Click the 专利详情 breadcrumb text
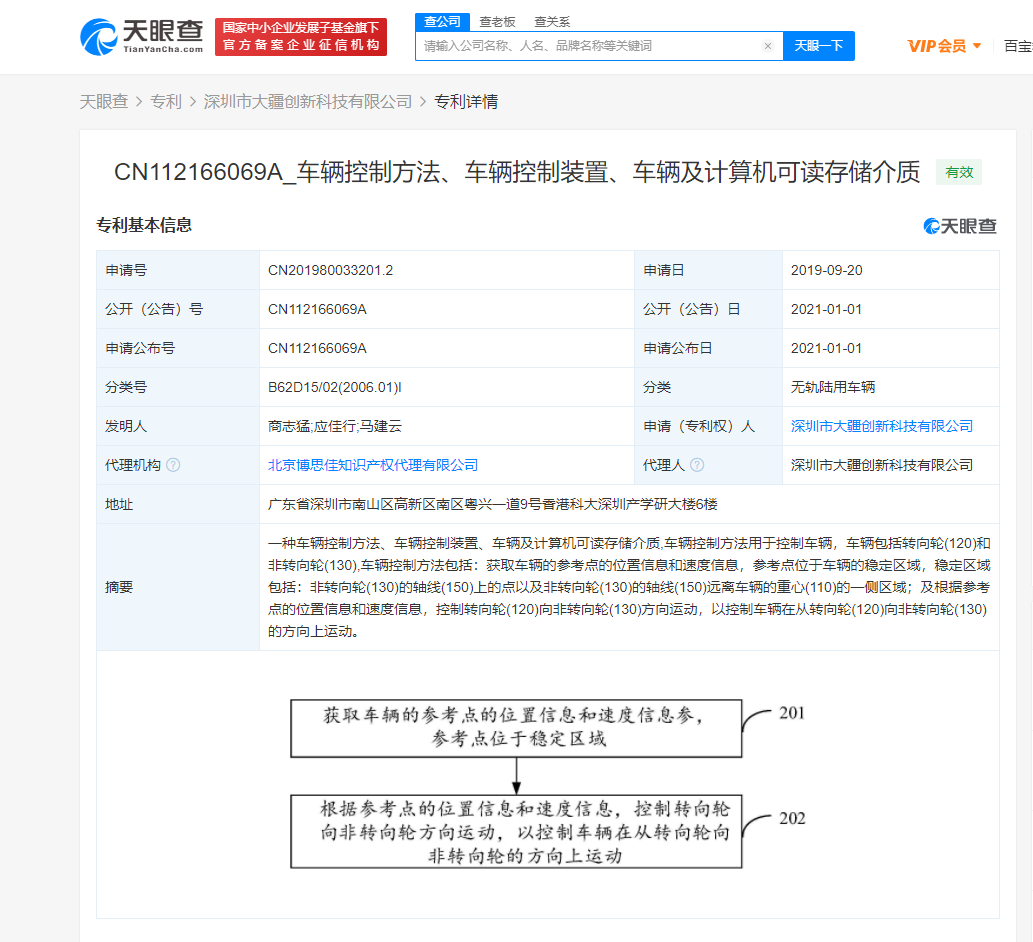 coord(466,101)
